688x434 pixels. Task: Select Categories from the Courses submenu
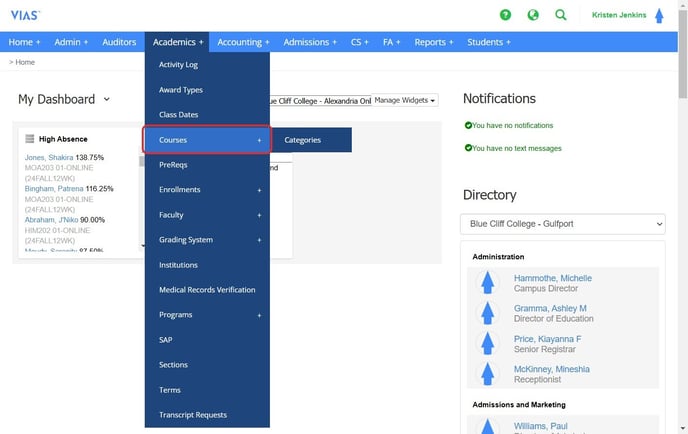point(303,140)
